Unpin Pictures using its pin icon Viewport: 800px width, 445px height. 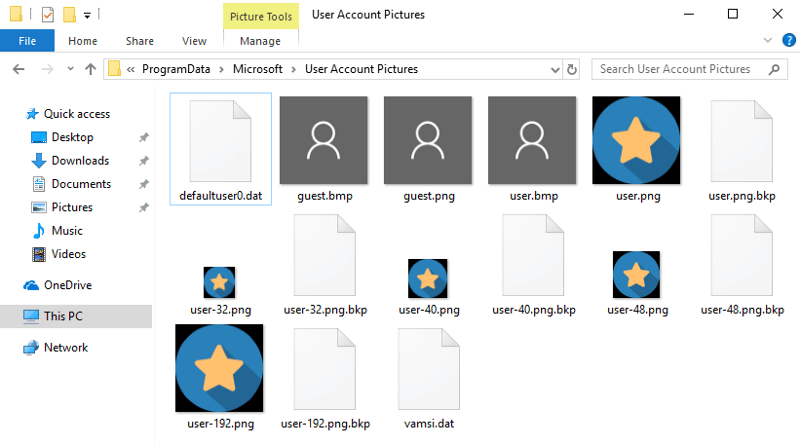[x=144, y=207]
